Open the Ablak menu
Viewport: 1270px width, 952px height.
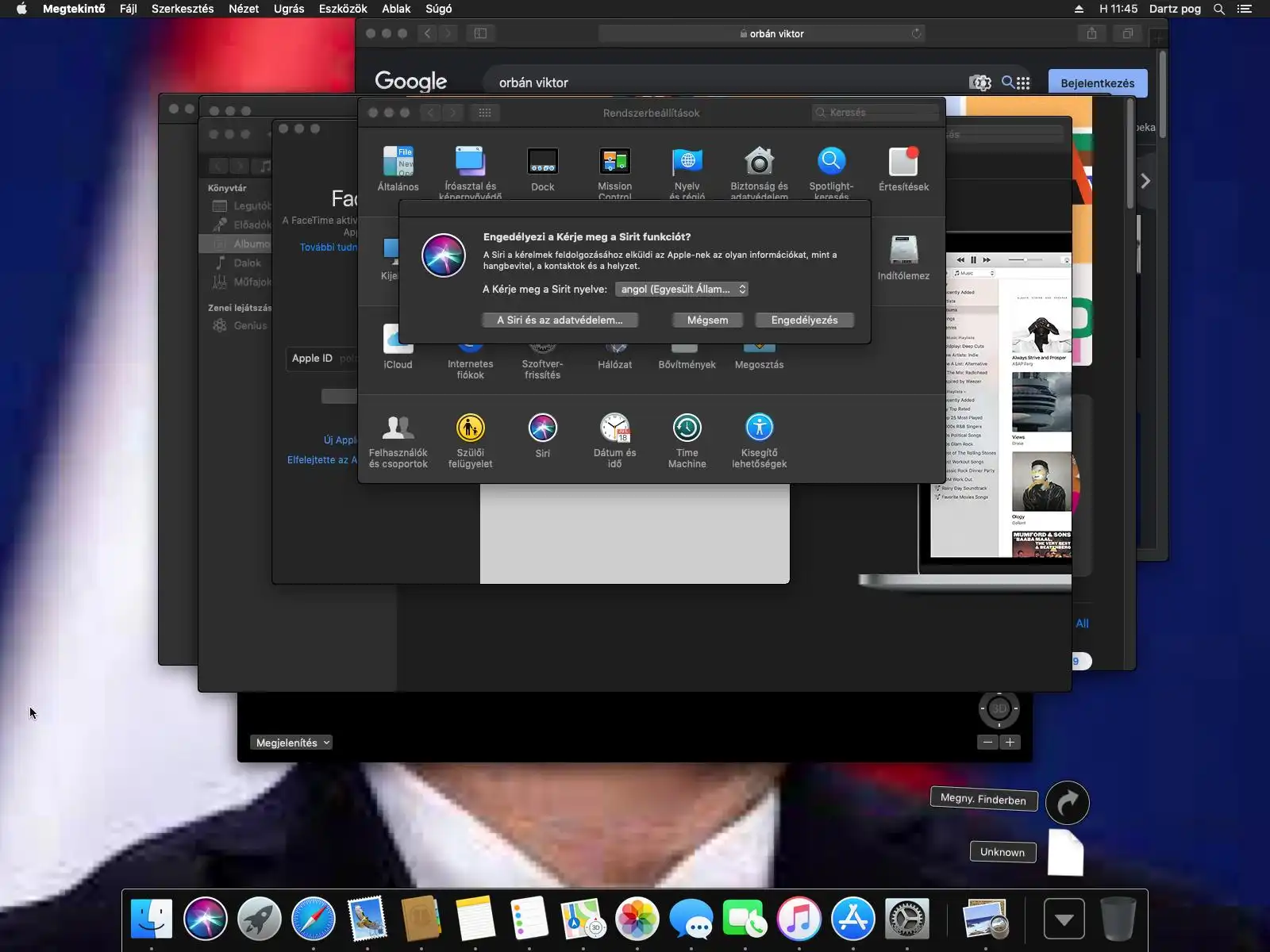[396, 9]
